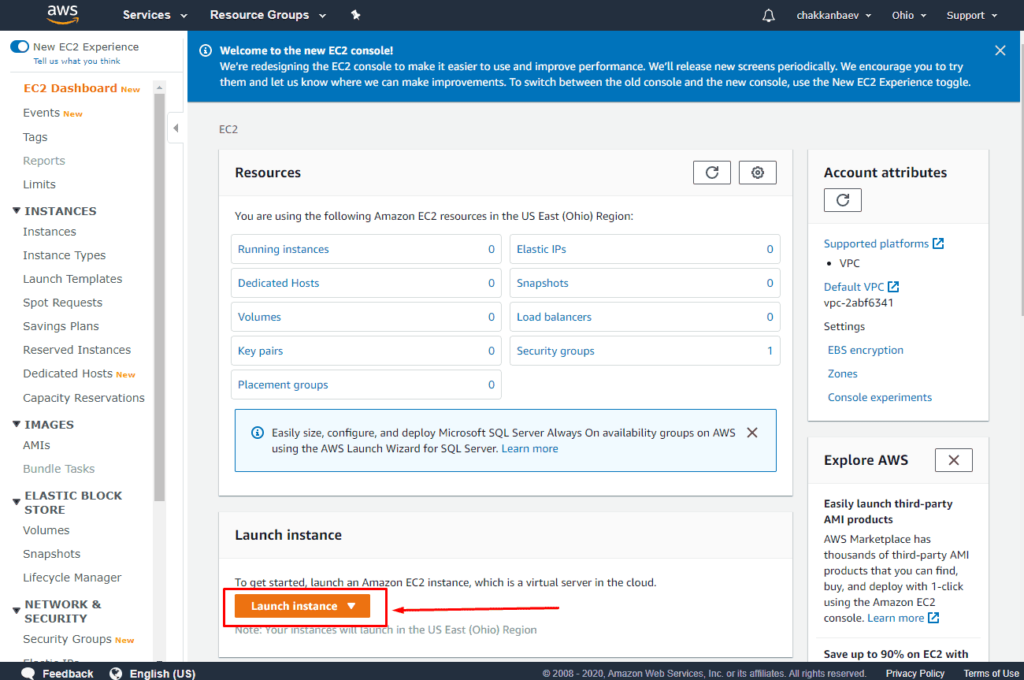Open Reserved Instances page
Screen dimensions: 1024x680
(x=76, y=349)
